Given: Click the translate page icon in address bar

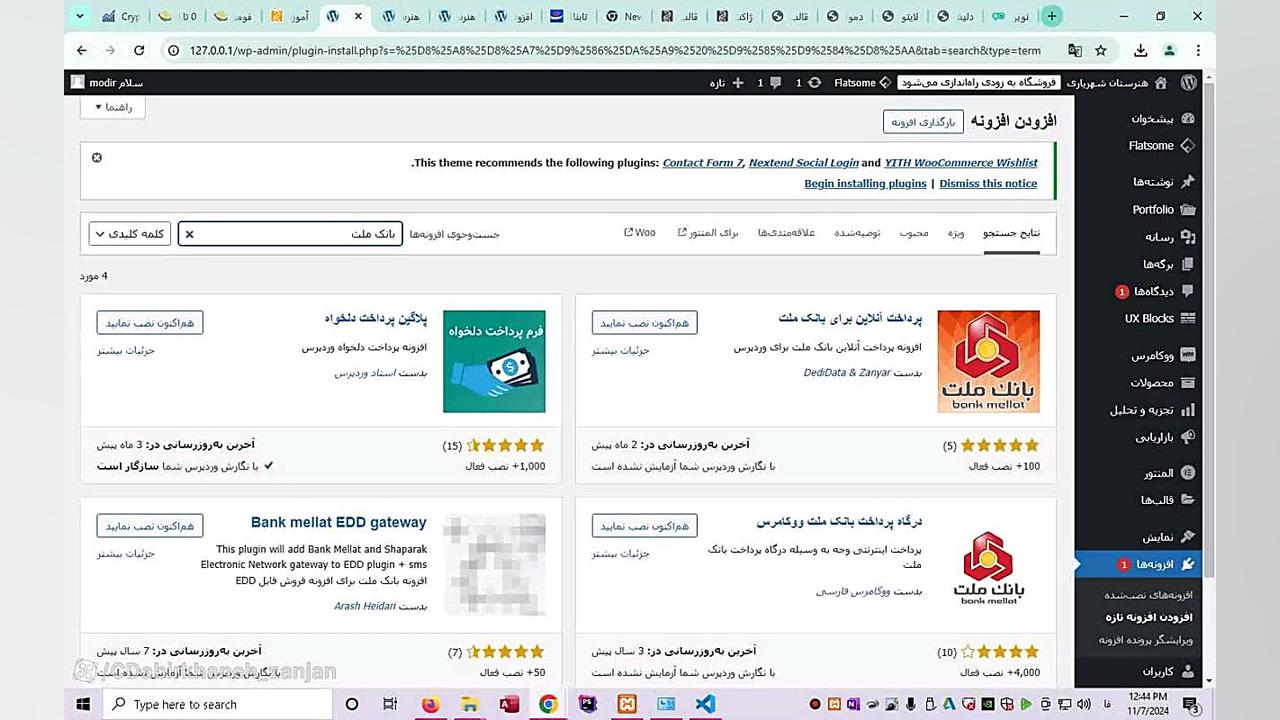Looking at the screenshot, I should [1075, 50].
